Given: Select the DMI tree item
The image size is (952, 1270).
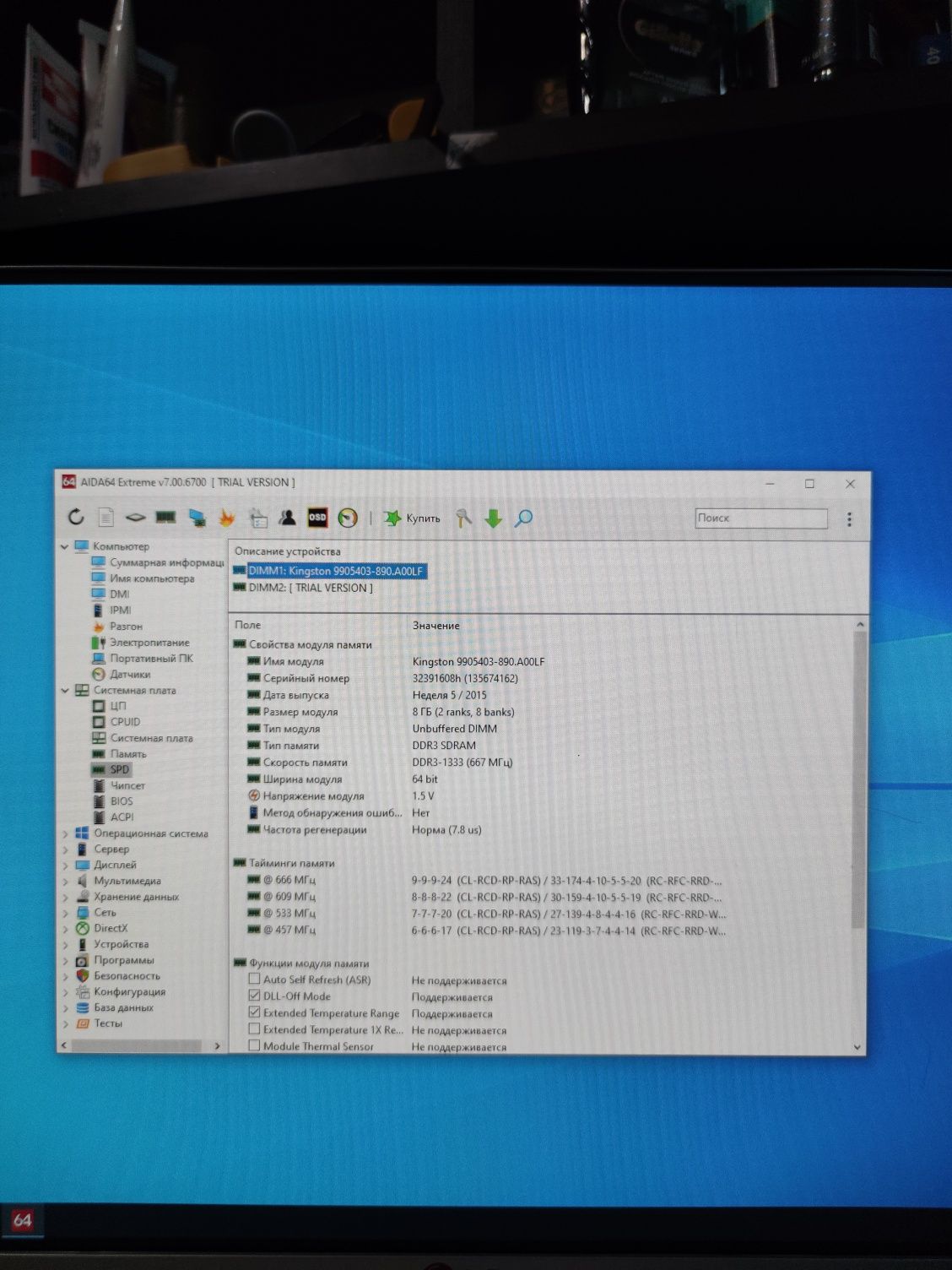Looking at the screenshot, I should click(120, 594).
